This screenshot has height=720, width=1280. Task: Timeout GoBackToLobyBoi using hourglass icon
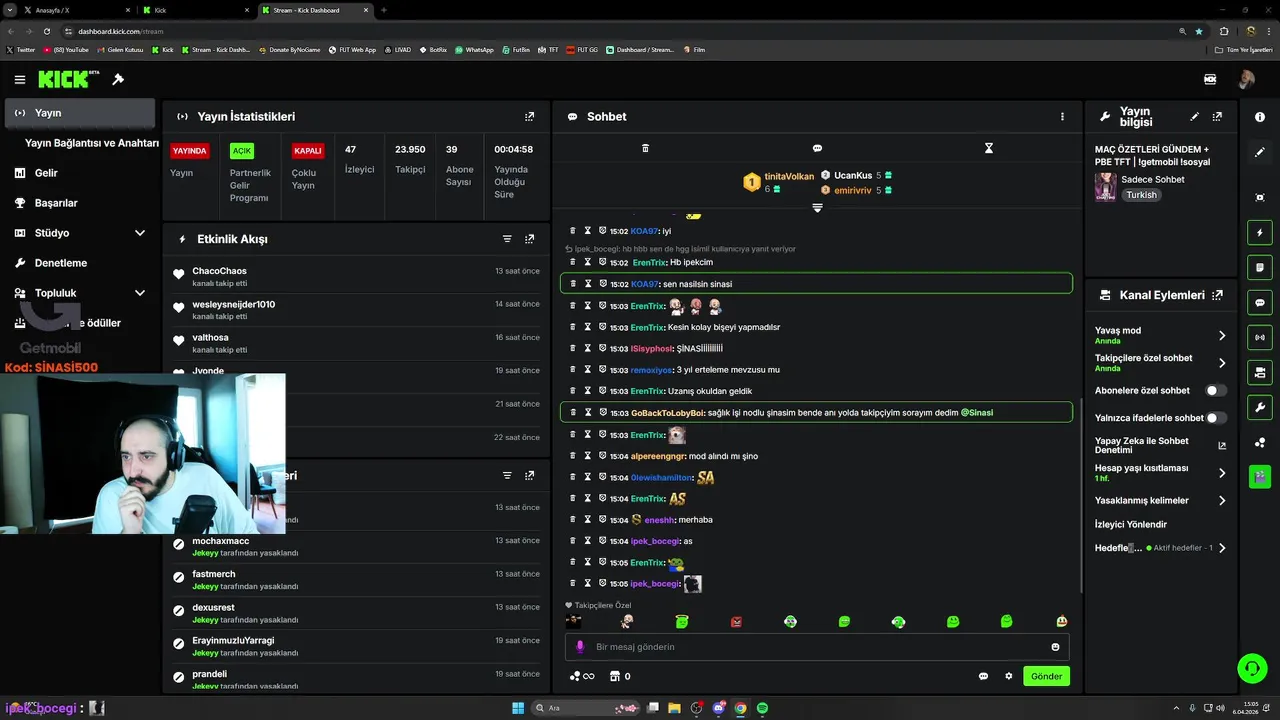[588, 412]
